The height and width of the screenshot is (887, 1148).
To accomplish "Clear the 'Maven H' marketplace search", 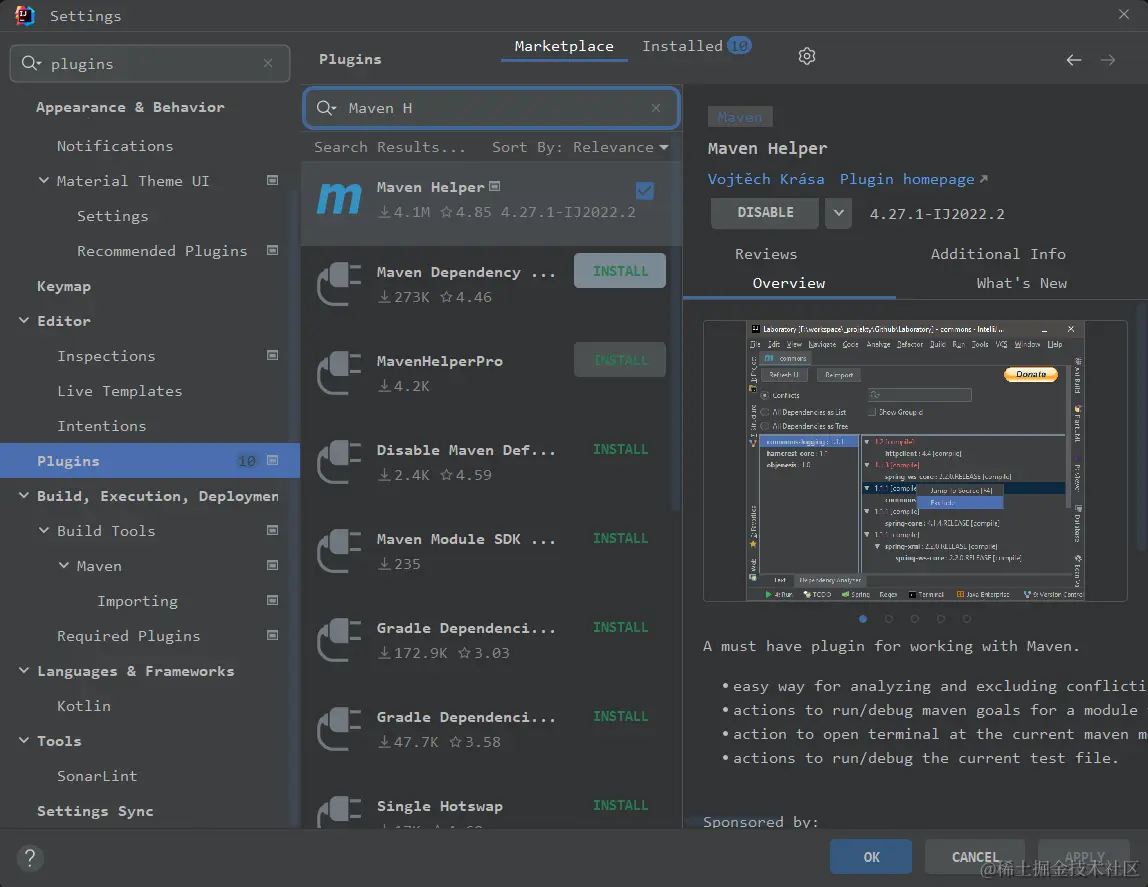I will pyautogui.click(x=656, y=108).
